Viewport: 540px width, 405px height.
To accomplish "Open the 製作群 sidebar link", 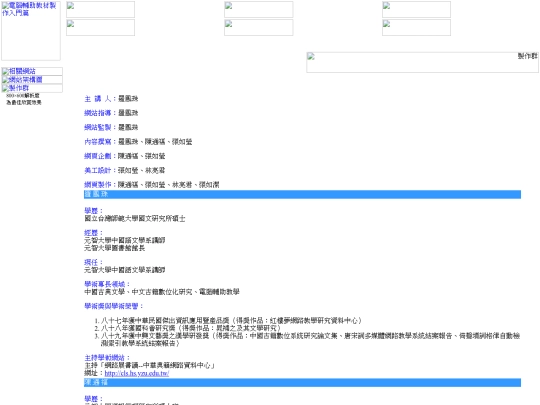I will tap(32, 88).
